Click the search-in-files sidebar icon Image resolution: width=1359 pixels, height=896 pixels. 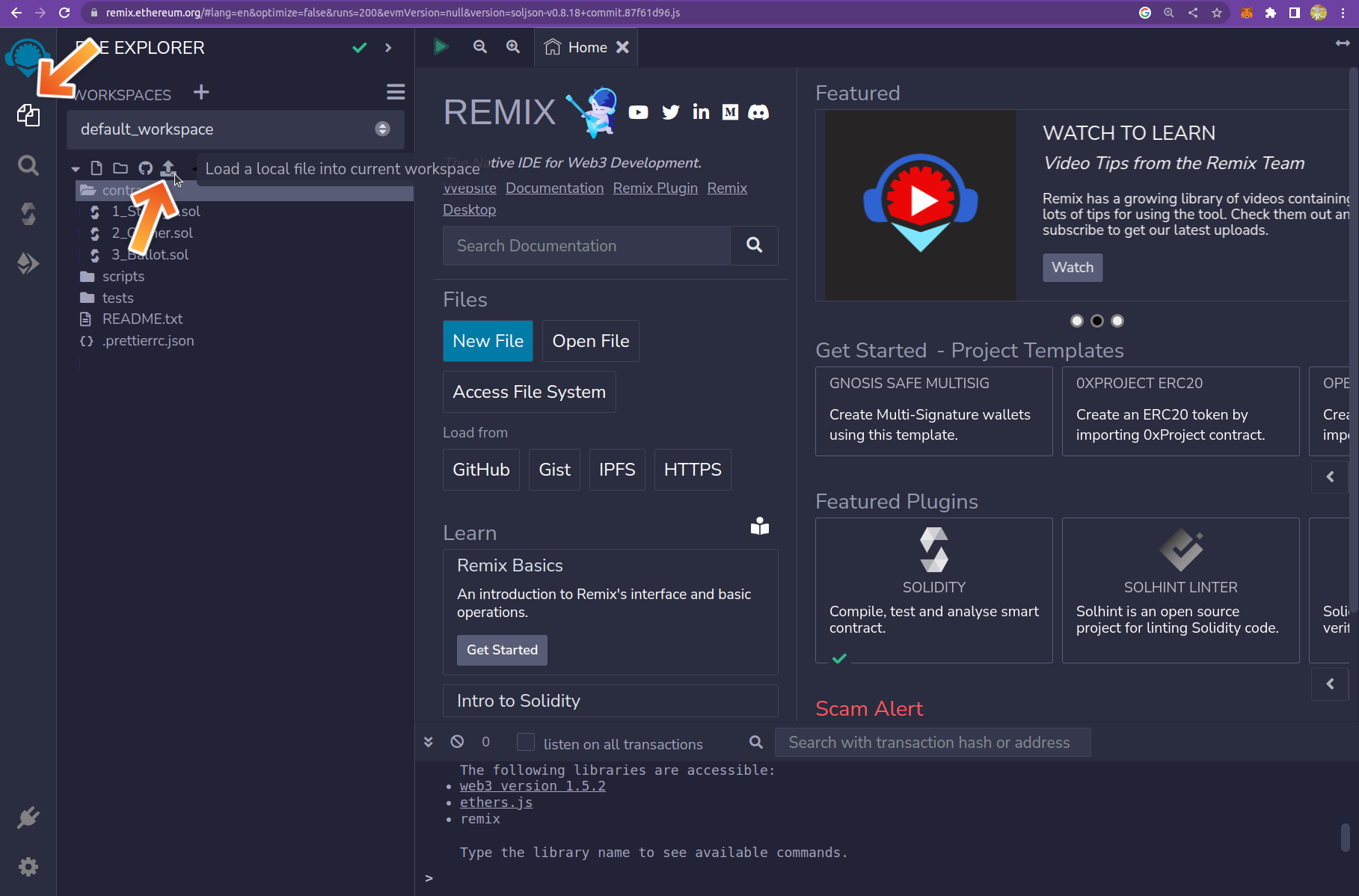tap(28, 165)
